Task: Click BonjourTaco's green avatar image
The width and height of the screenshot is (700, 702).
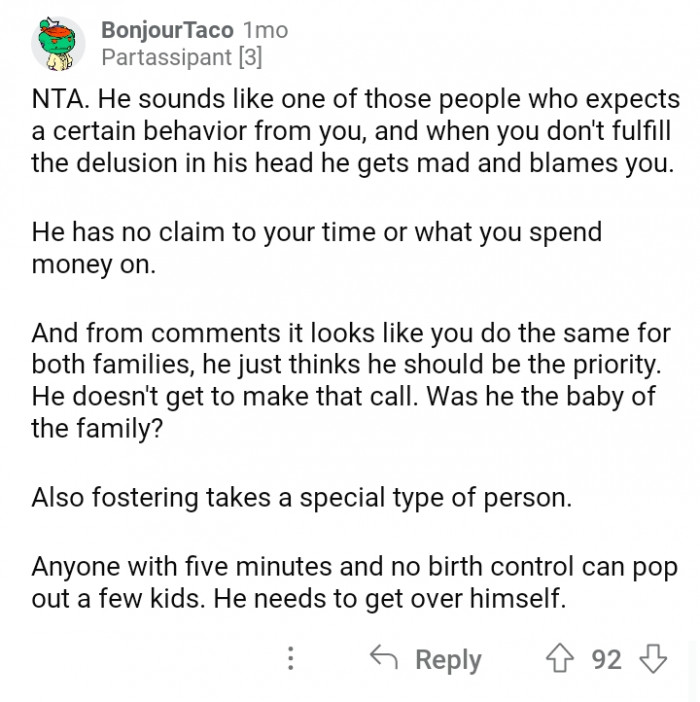Action: click(59, 44)
